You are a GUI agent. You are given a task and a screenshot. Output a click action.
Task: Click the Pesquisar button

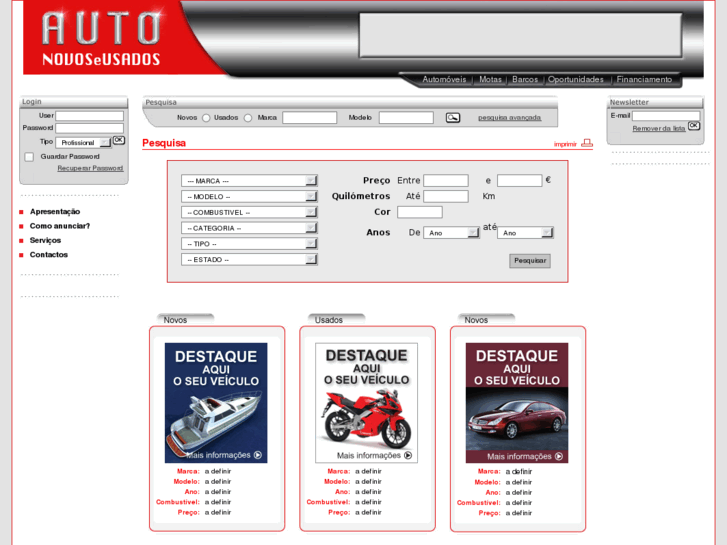pyautogui.click(x=530, y=261)
